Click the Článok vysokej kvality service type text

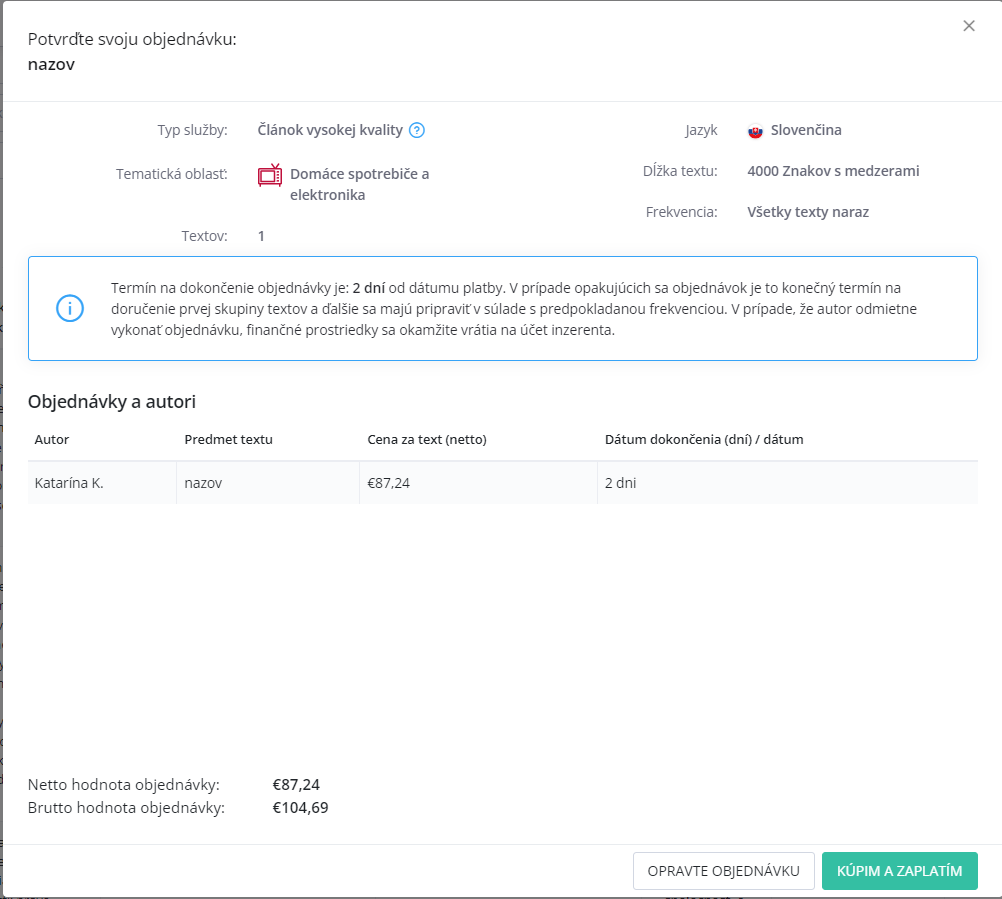330,130
